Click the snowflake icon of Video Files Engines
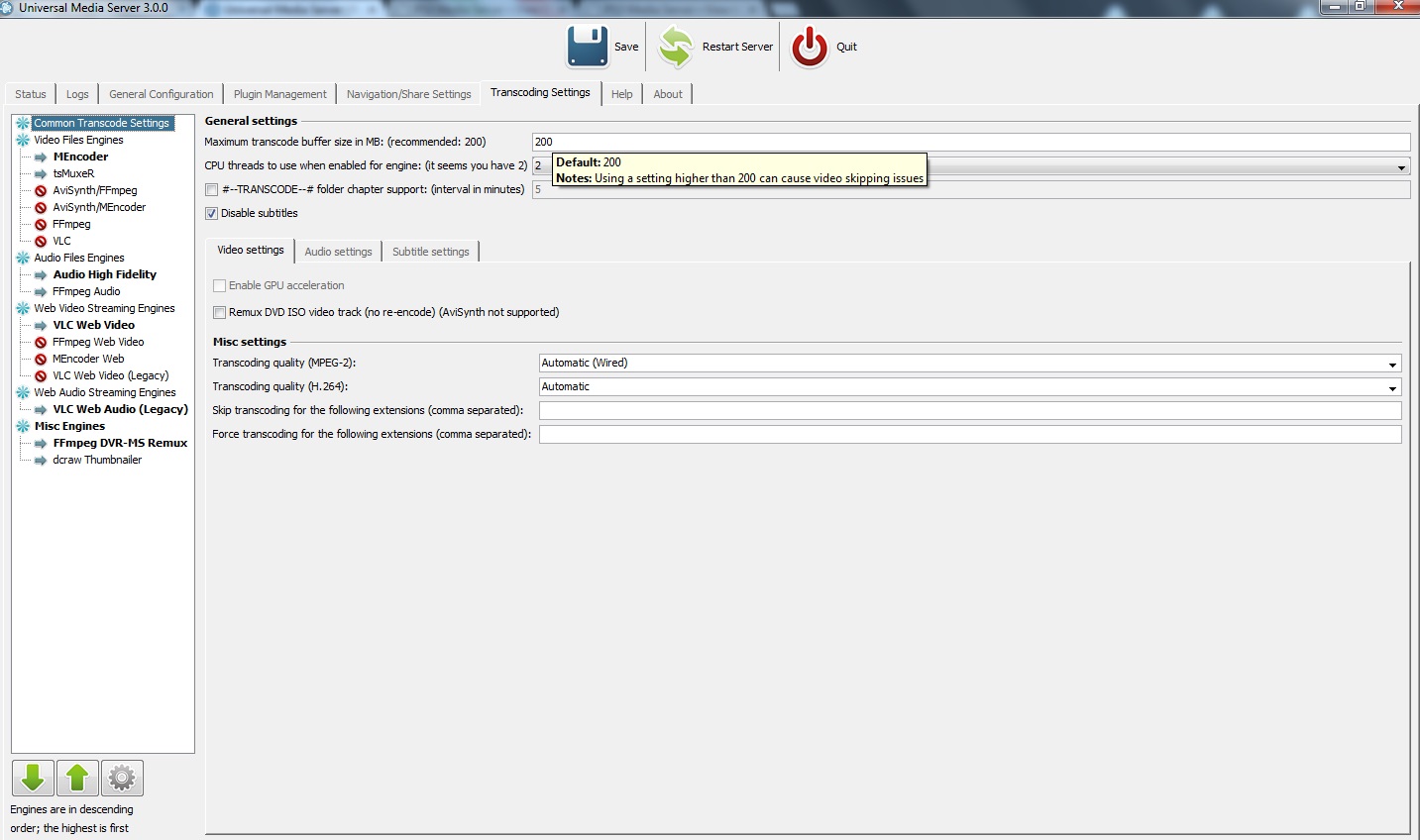This screenshot has height=840, width=1420. (23, 141)
